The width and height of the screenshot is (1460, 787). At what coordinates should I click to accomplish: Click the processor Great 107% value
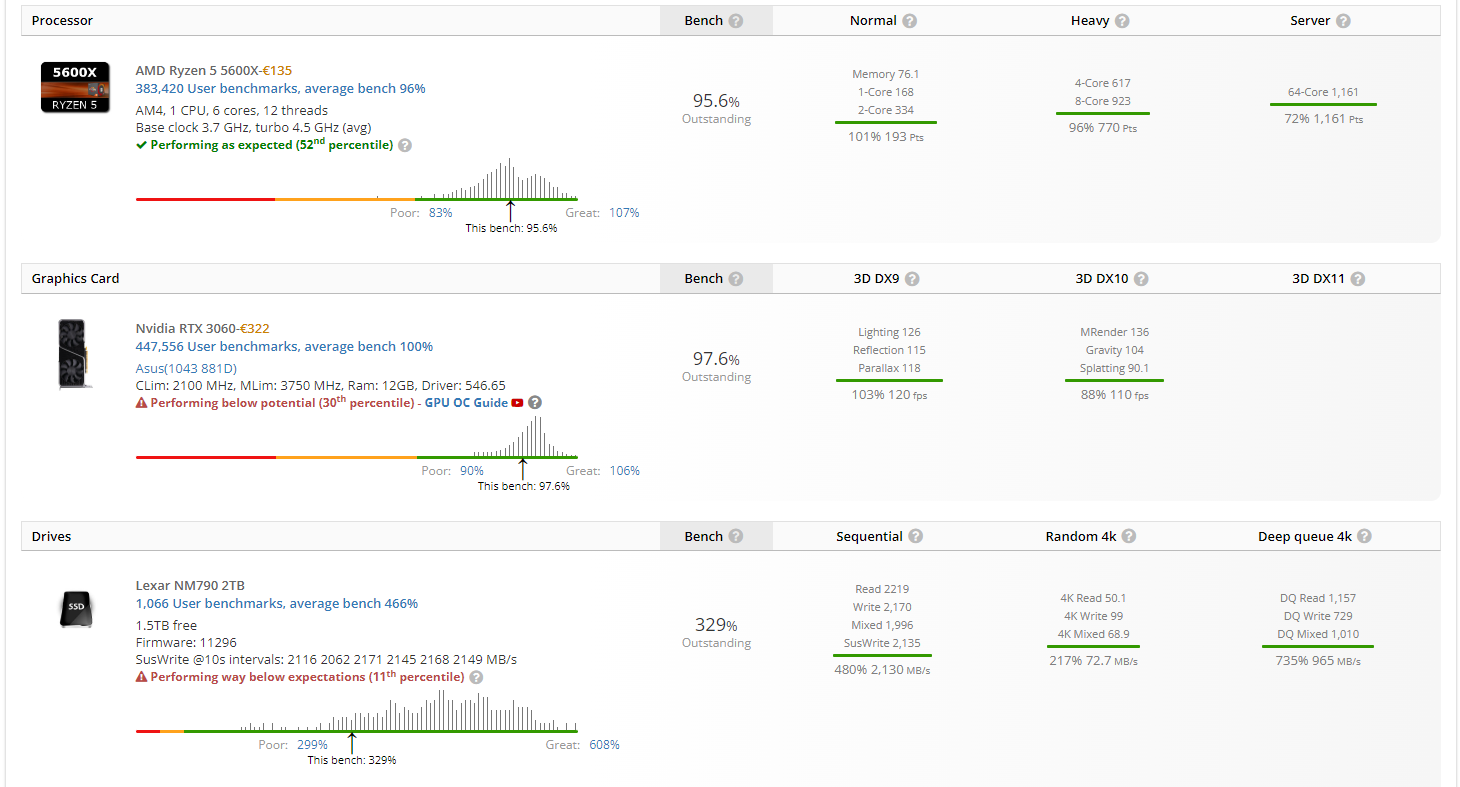tap(624, 213)
